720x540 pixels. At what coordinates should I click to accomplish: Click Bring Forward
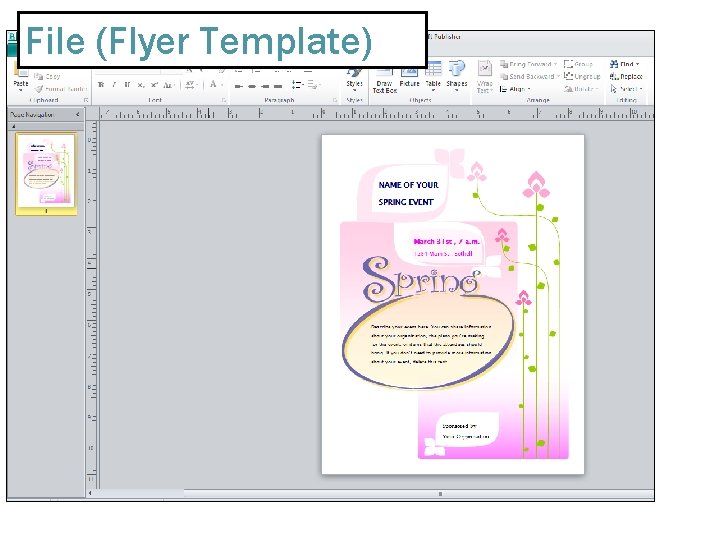pos(529,64)
